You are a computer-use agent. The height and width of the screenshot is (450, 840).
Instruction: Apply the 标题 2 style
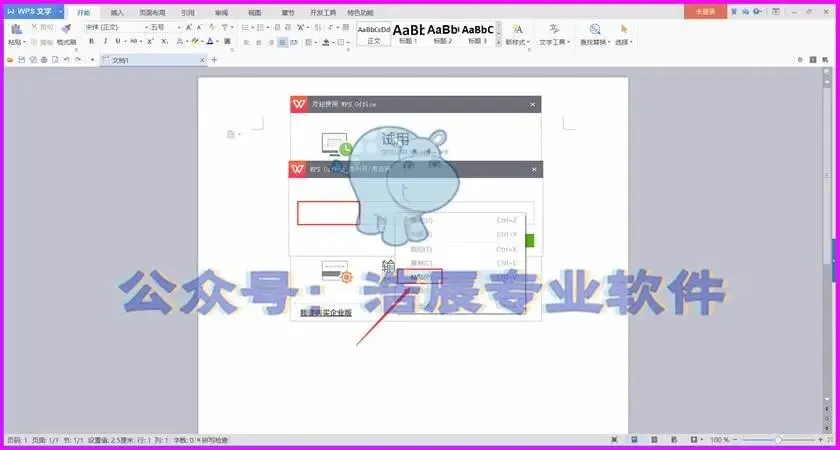443,34
